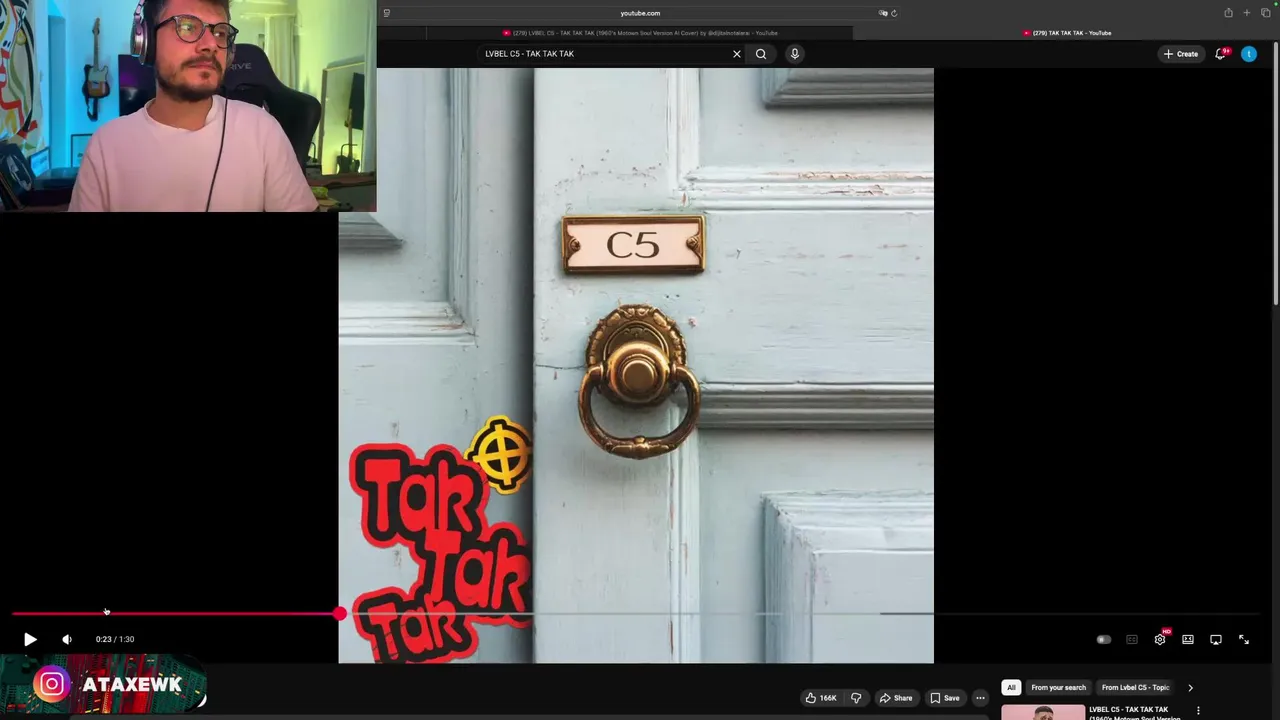Click the youtube.com address bar

pos(640,13)
